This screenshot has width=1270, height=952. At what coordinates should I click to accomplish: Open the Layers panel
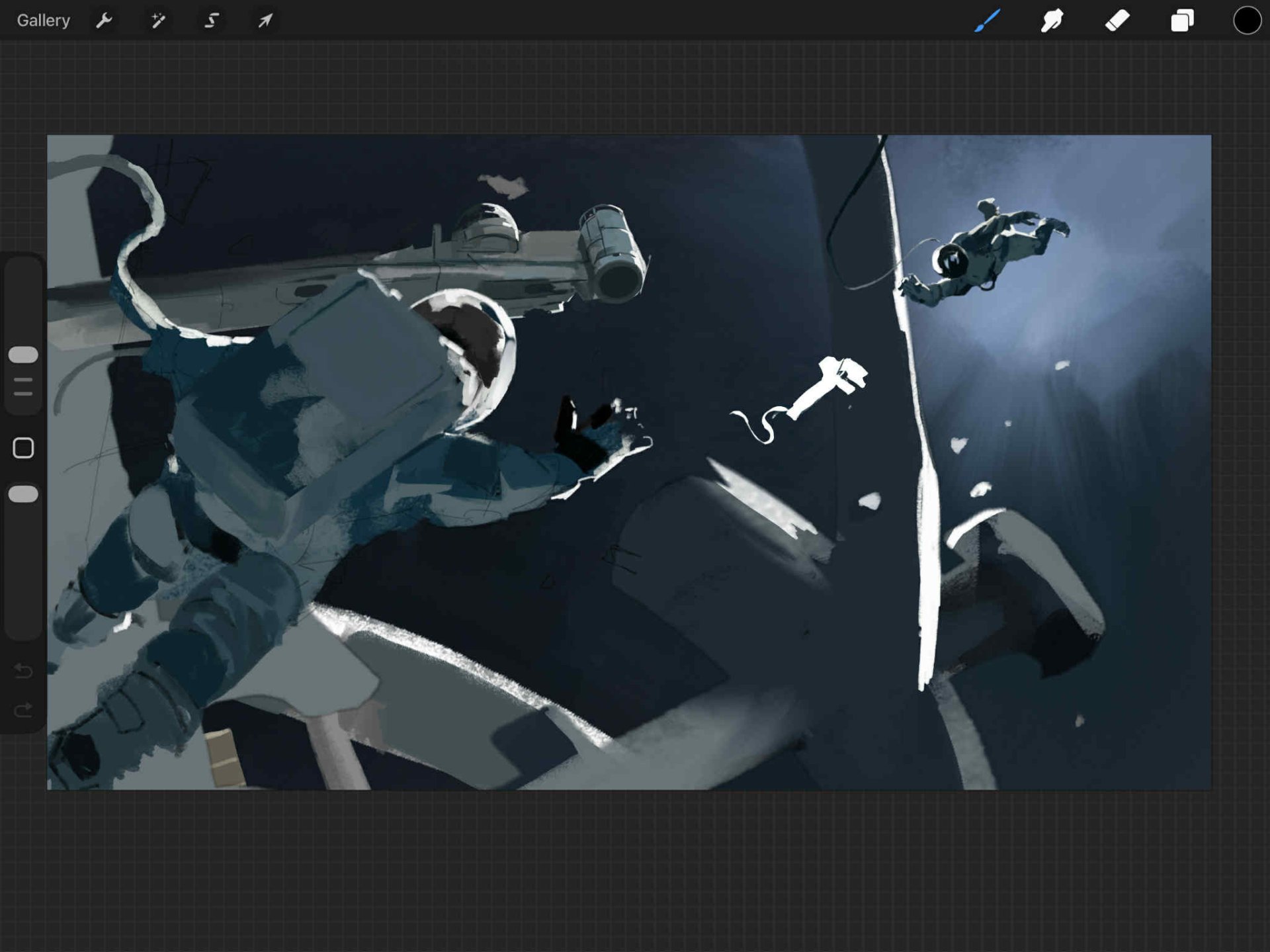click(x=1182, y=21)
